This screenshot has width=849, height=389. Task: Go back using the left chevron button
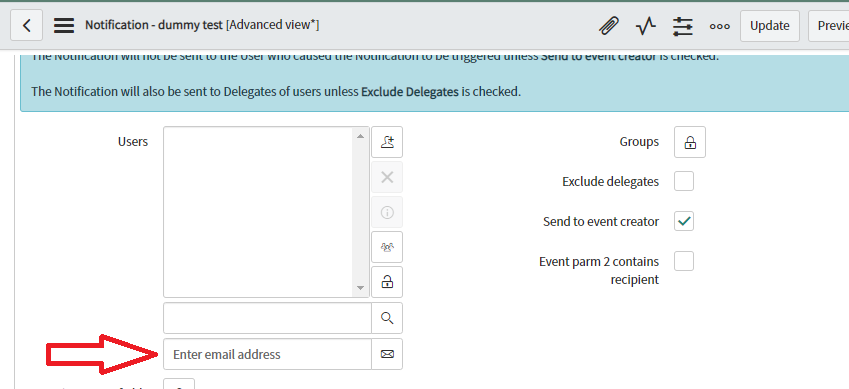26,25
